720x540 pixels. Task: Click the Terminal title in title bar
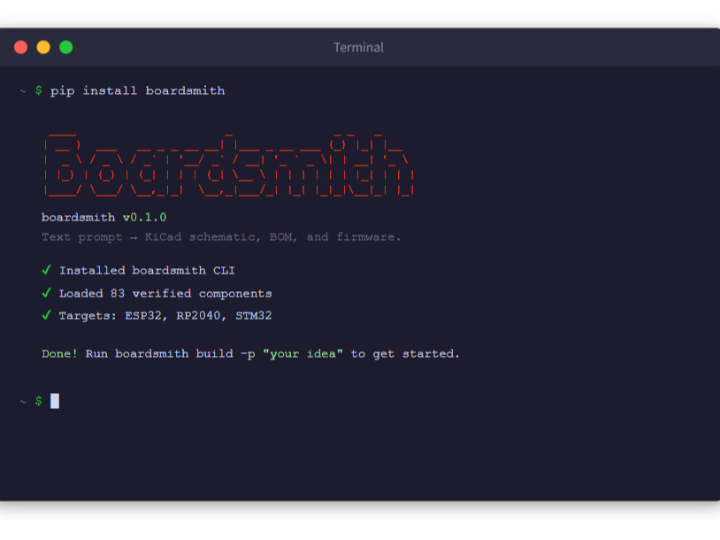(x=358, y=47)
